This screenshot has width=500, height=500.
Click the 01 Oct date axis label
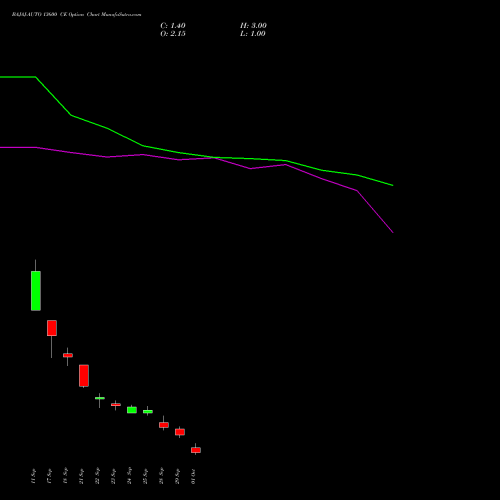coord(193,476)
